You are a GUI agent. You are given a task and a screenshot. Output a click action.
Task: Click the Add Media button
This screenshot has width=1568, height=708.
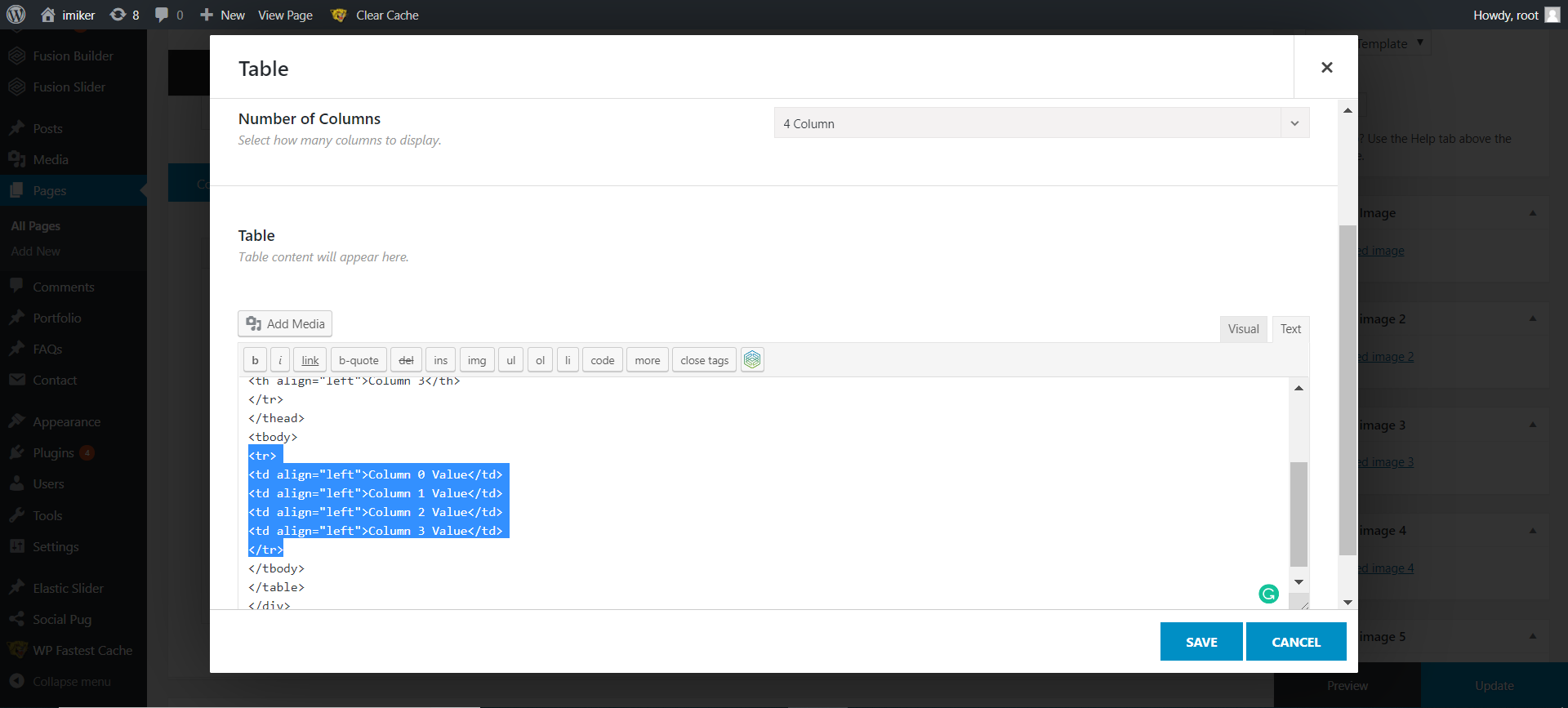(285, 323)
